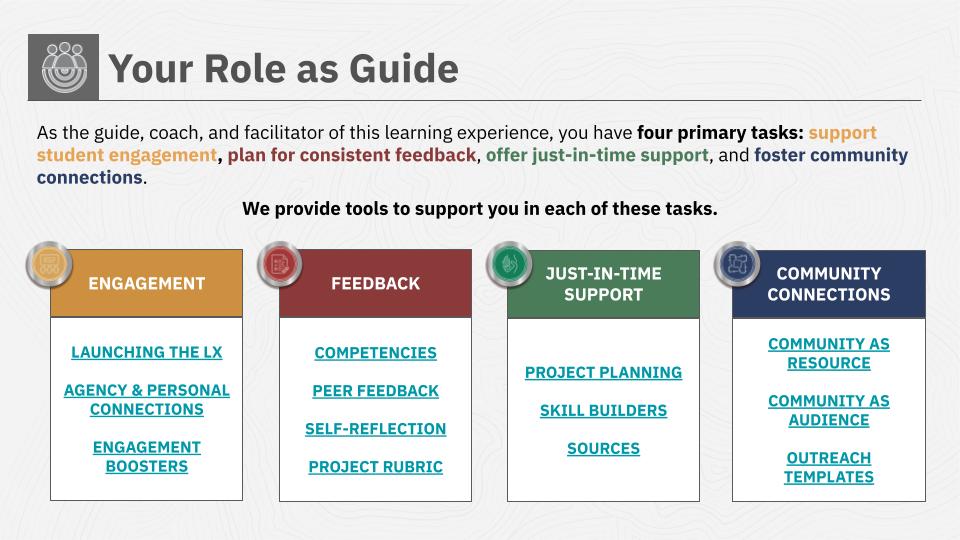Screen dimensions: 960x540
Task: Click the green Just-in-Time Support badge icon
Action: coord(509,264)
